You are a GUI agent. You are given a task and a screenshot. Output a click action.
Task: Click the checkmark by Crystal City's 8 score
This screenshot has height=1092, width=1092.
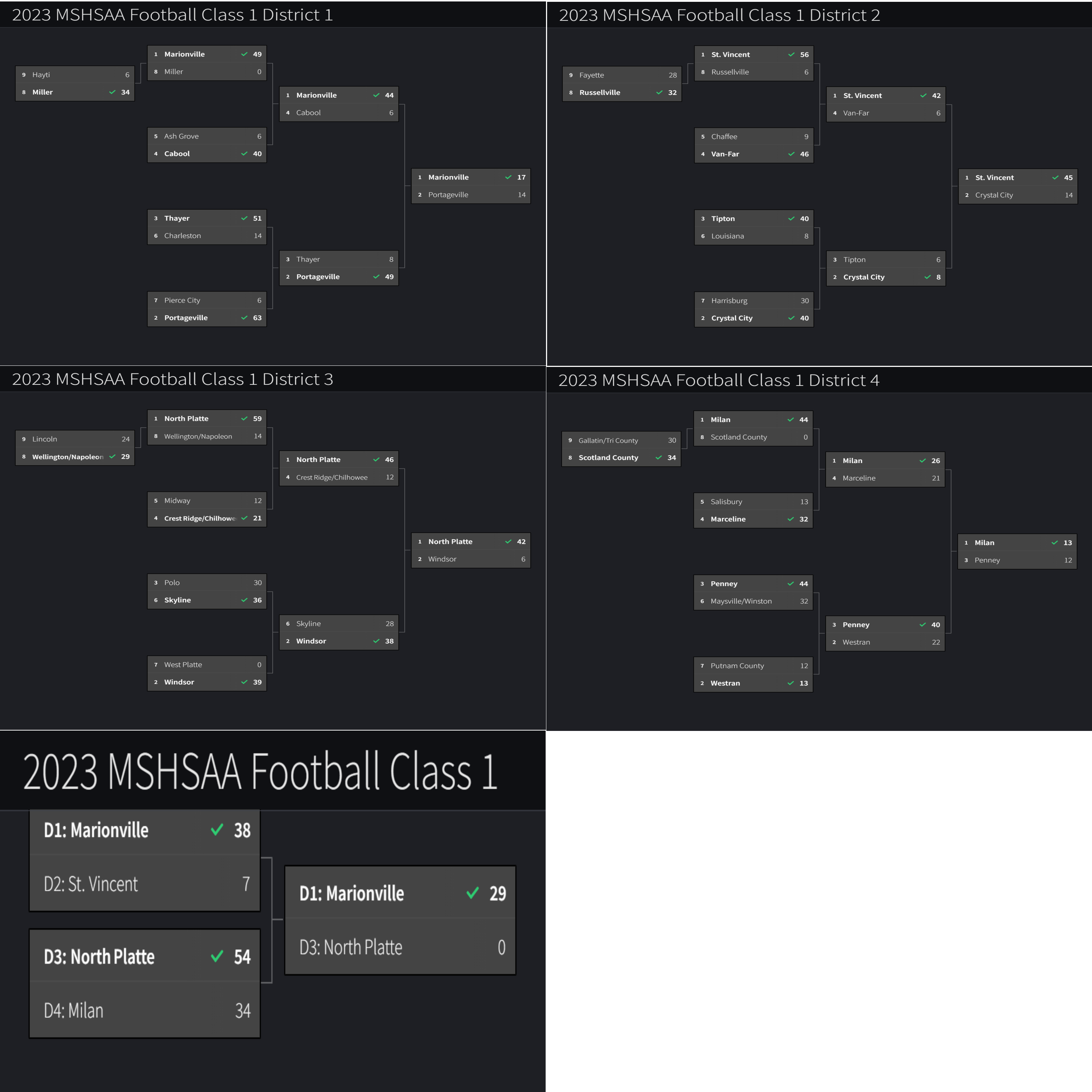927,277
